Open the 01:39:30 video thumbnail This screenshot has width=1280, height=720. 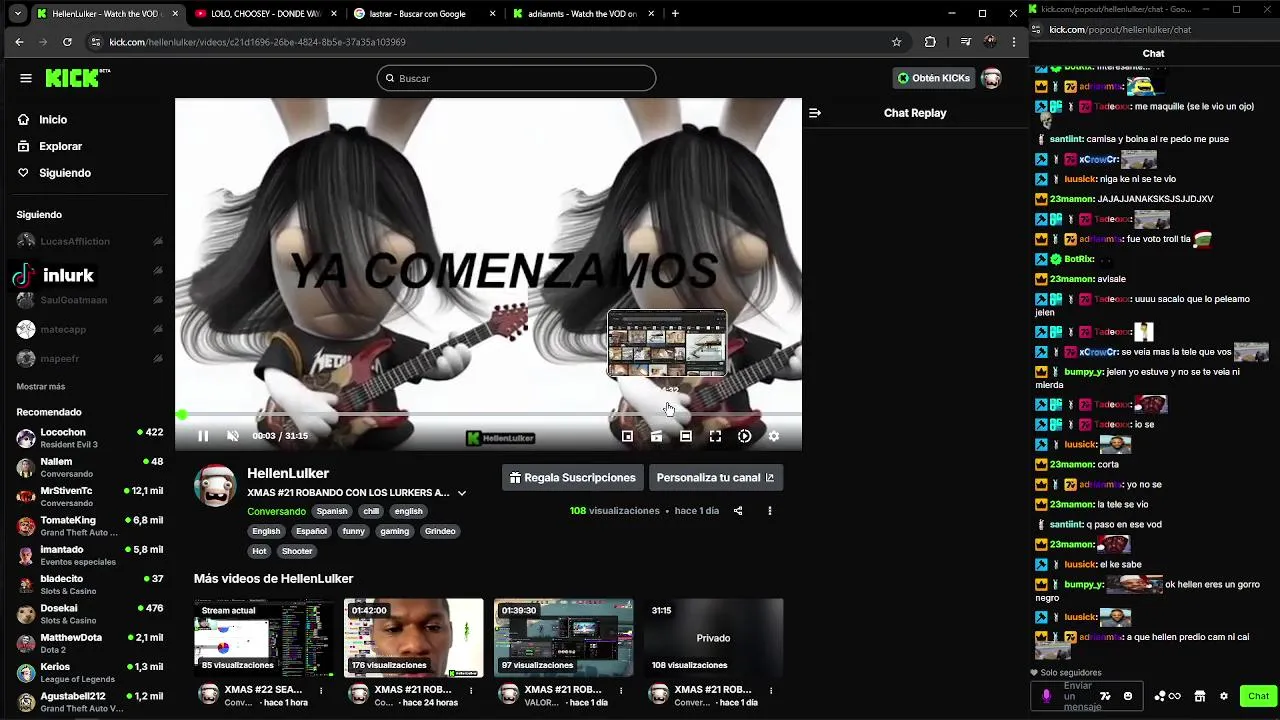[563, 638]
